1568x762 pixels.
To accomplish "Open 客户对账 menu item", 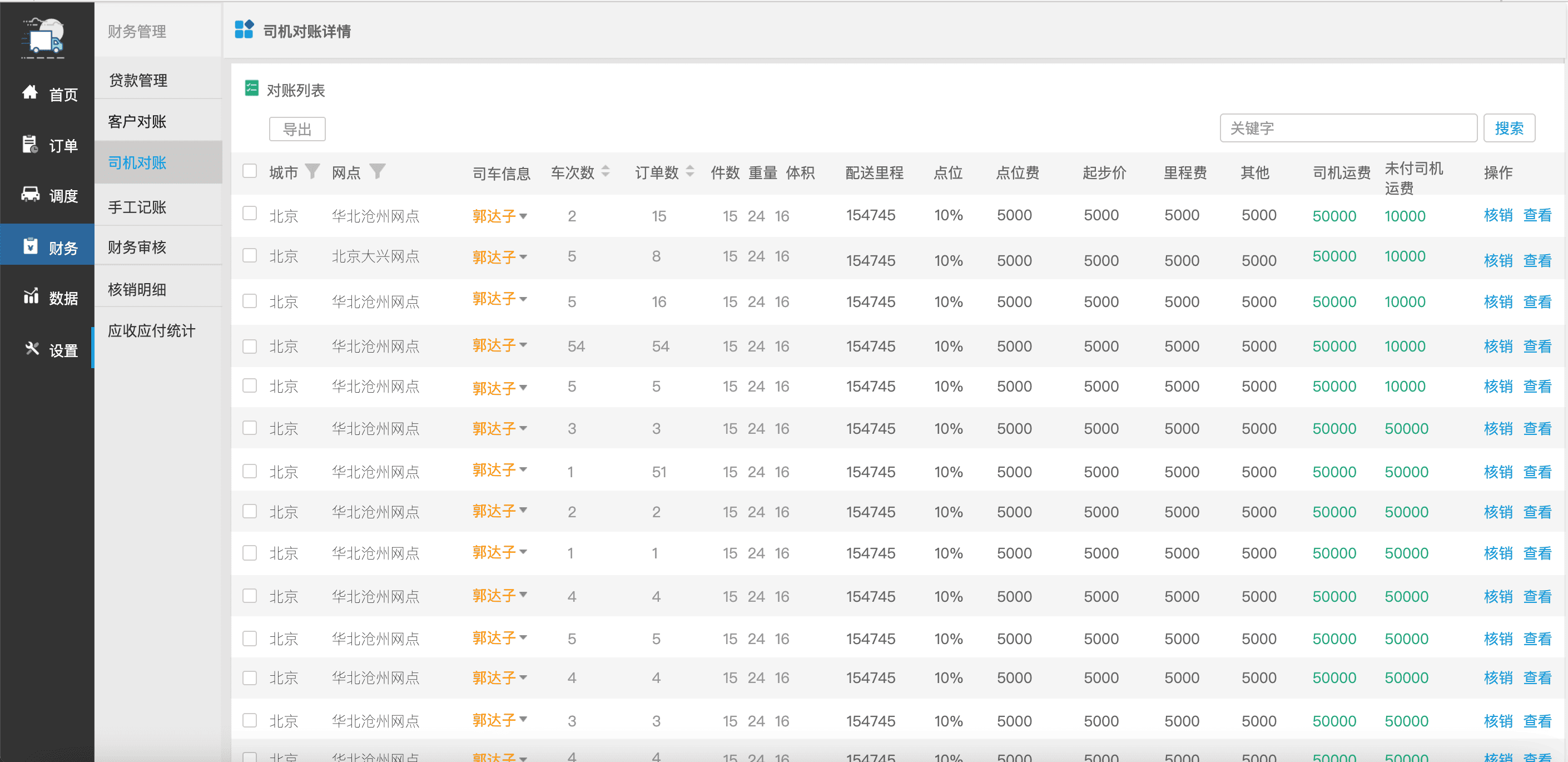I will [x=137, y=122].
